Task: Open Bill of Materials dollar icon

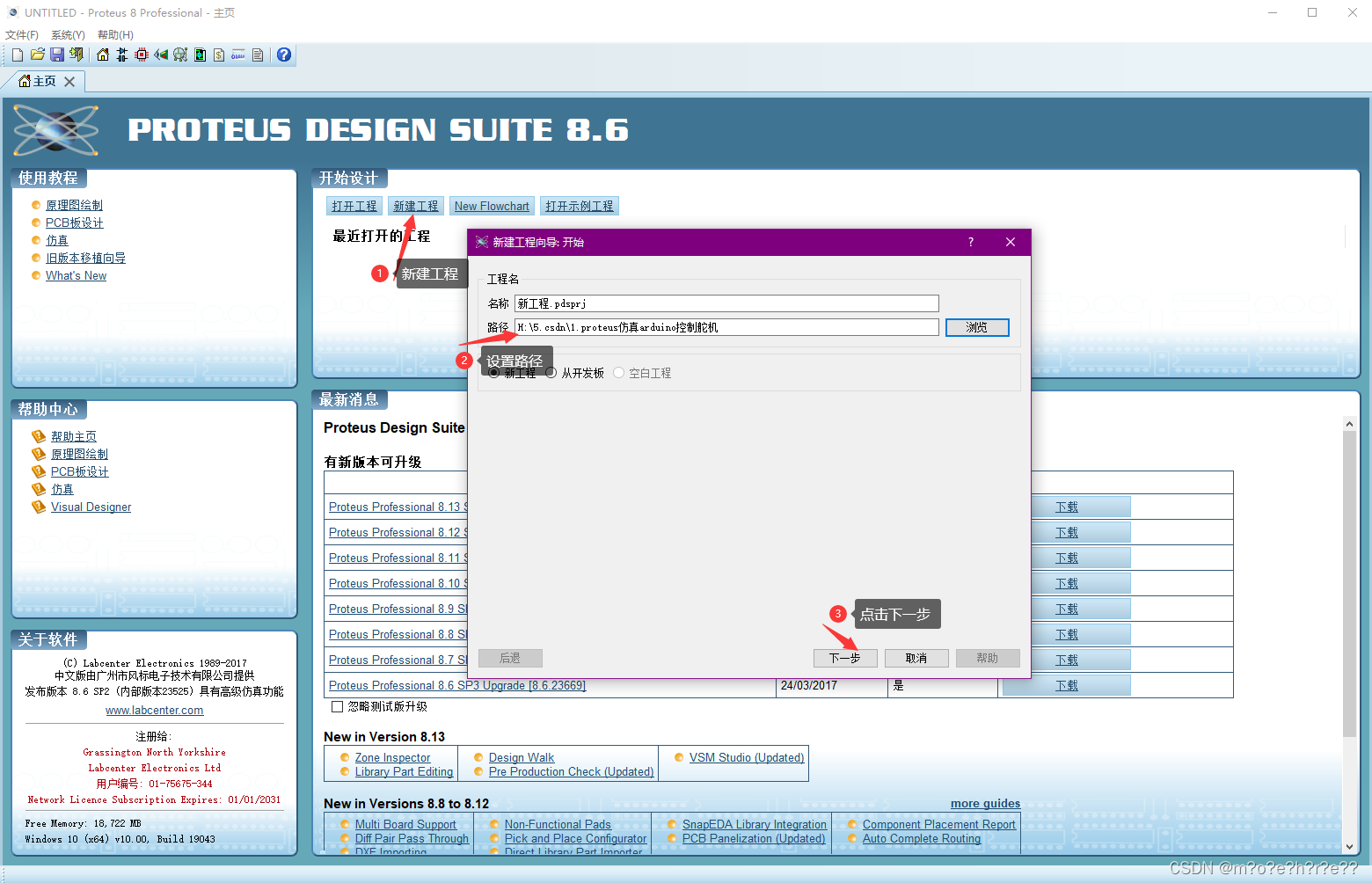Action: [x=219, y=55]
